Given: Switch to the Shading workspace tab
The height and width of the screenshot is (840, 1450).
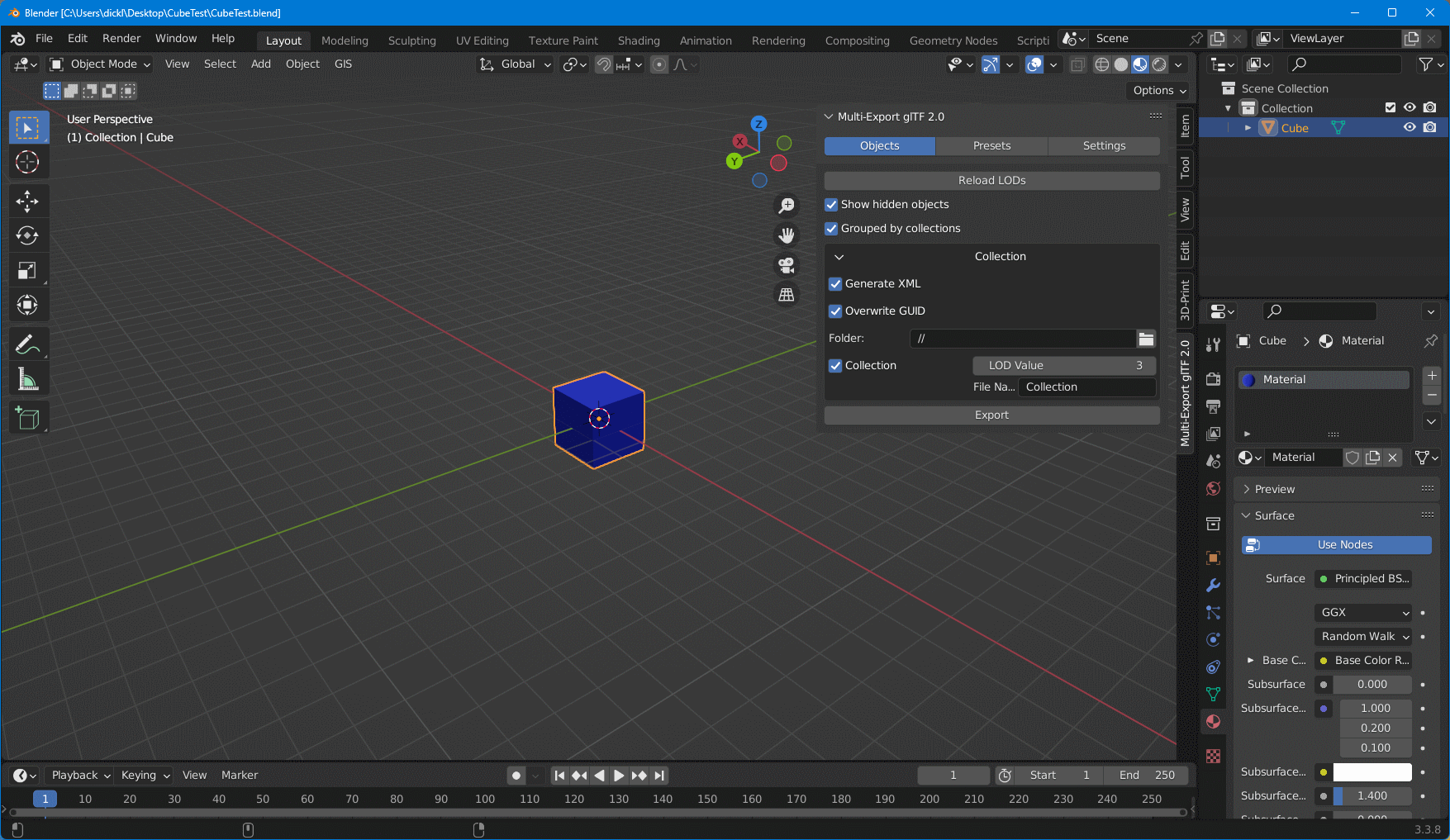Looking at the screenshot, I should (639, 40).
